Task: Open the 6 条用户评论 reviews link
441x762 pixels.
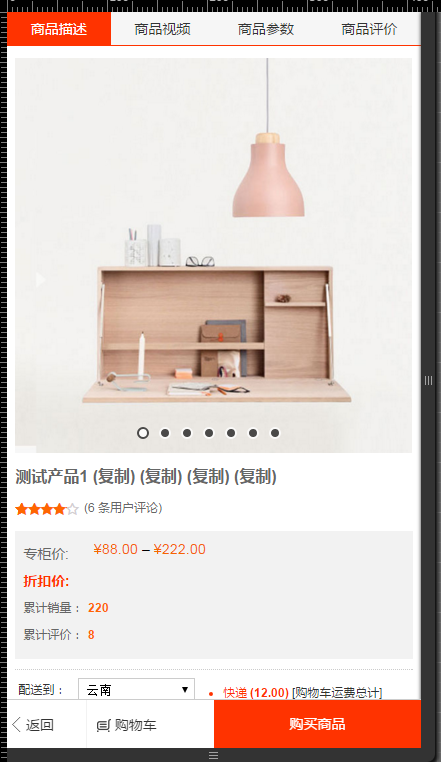Action: [123, 508]
